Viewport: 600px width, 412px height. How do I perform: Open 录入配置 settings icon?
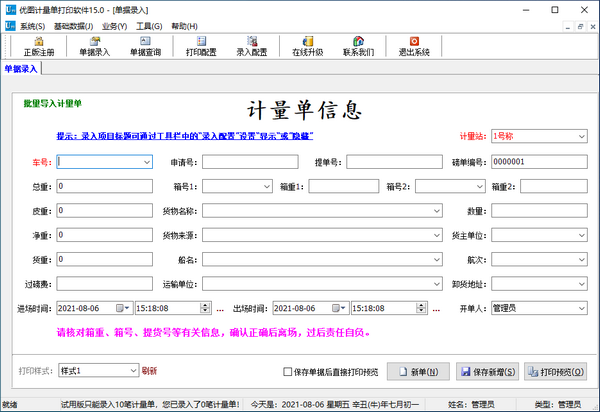tap(251, 45)
